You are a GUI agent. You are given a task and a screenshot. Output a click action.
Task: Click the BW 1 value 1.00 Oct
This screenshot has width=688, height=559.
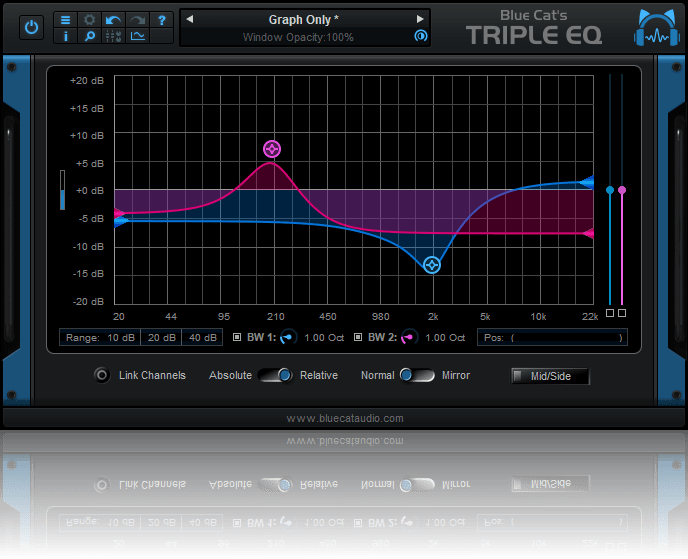click(x=324, y=337)
